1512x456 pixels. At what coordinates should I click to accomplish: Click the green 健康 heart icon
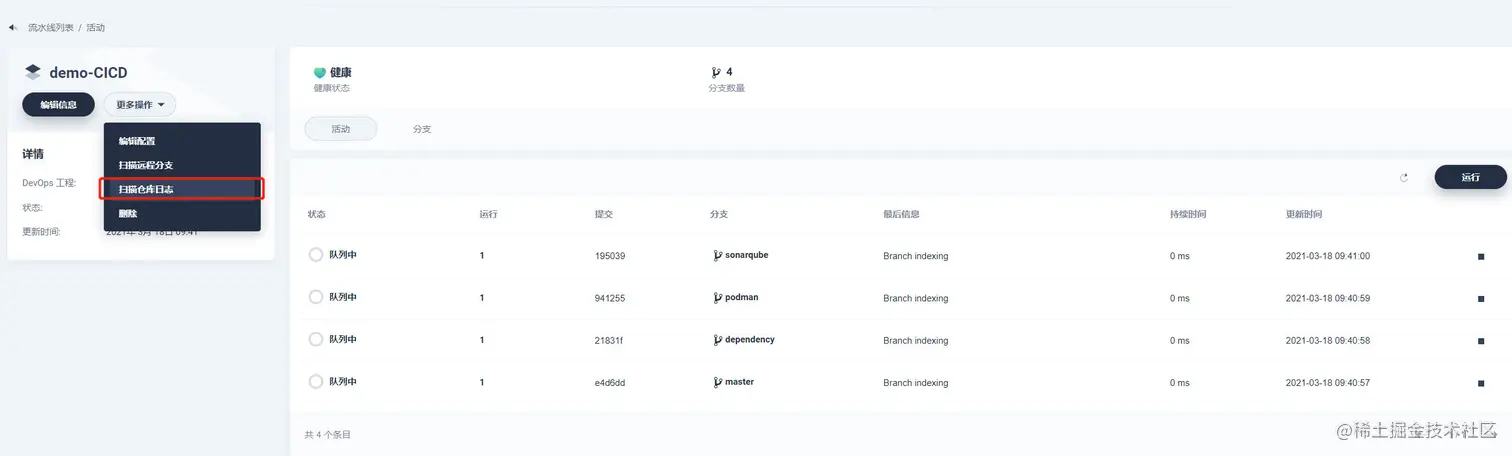coord(320,72)
